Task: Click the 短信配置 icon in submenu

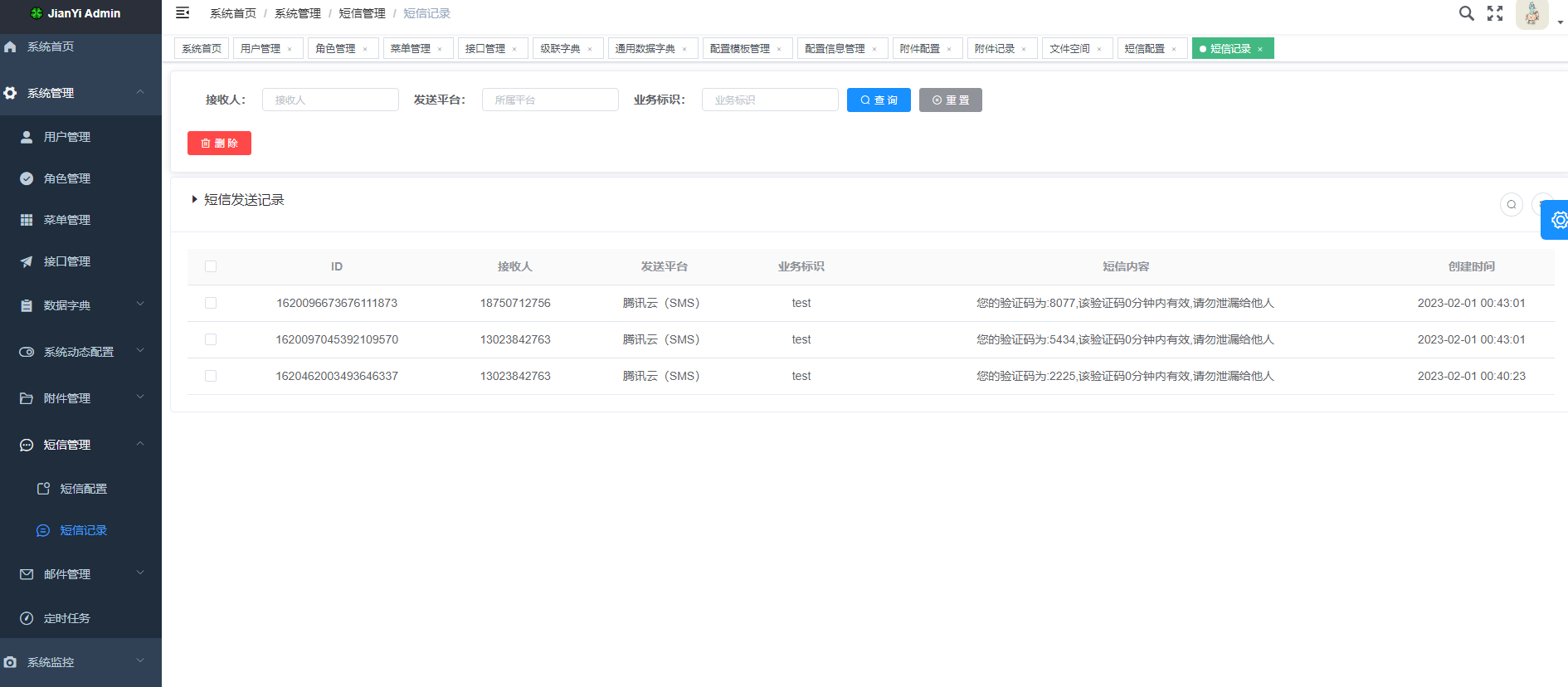Action: click(43, 489)
